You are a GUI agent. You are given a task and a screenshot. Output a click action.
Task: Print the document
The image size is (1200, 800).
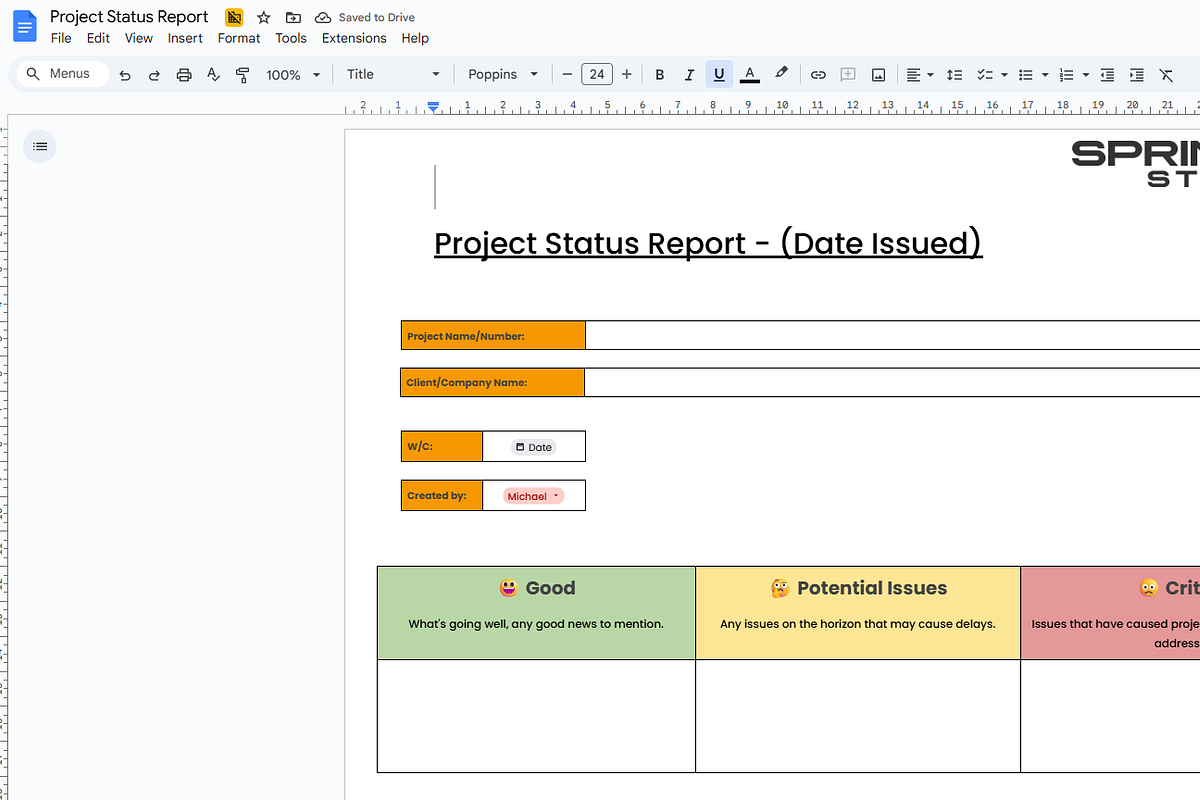(x=184, y=75)
